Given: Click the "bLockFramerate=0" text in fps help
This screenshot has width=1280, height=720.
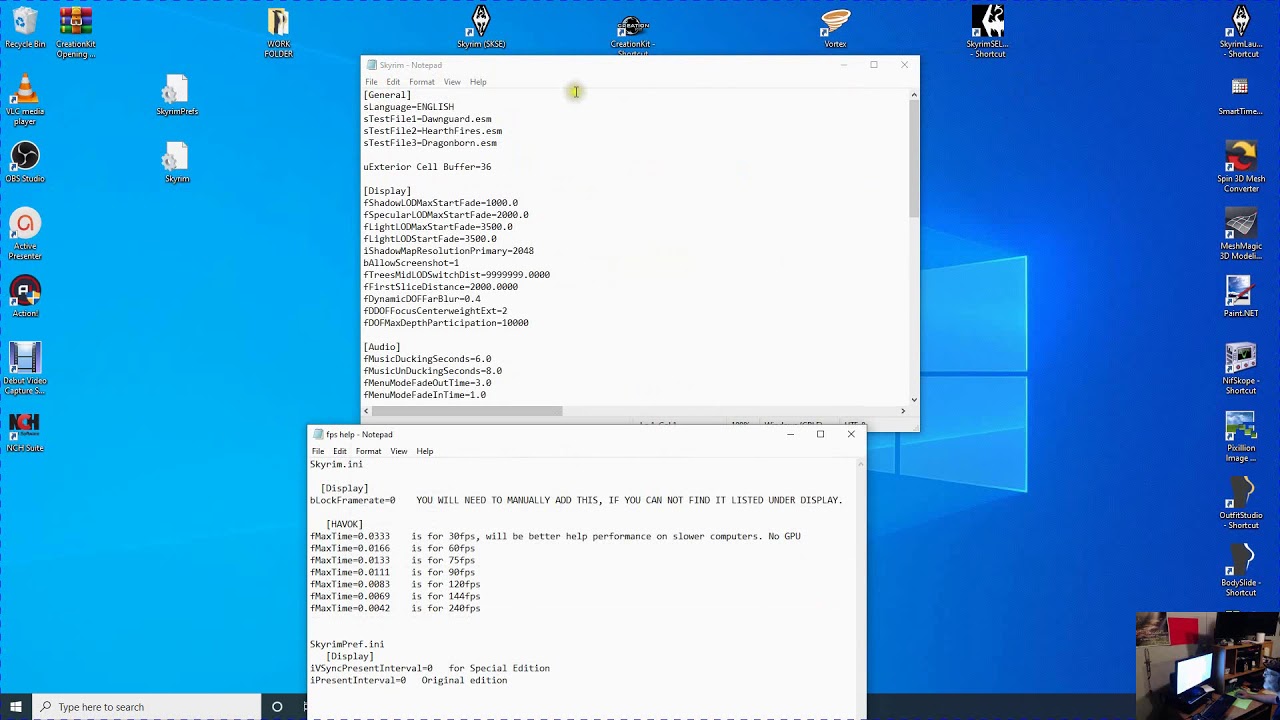Looking at the screenshot, I should point(353,500).
